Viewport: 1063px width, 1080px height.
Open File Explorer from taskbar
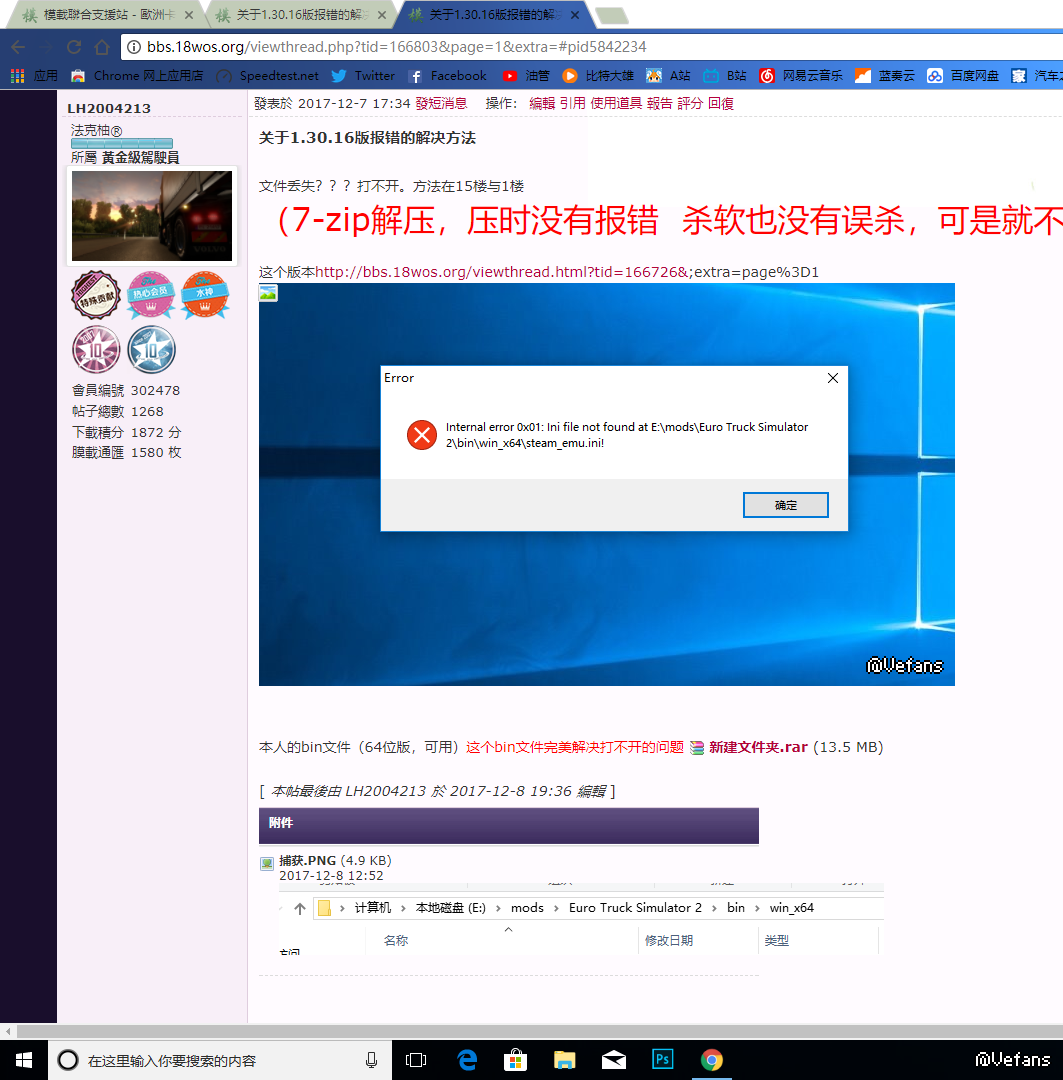point(564,1060)
